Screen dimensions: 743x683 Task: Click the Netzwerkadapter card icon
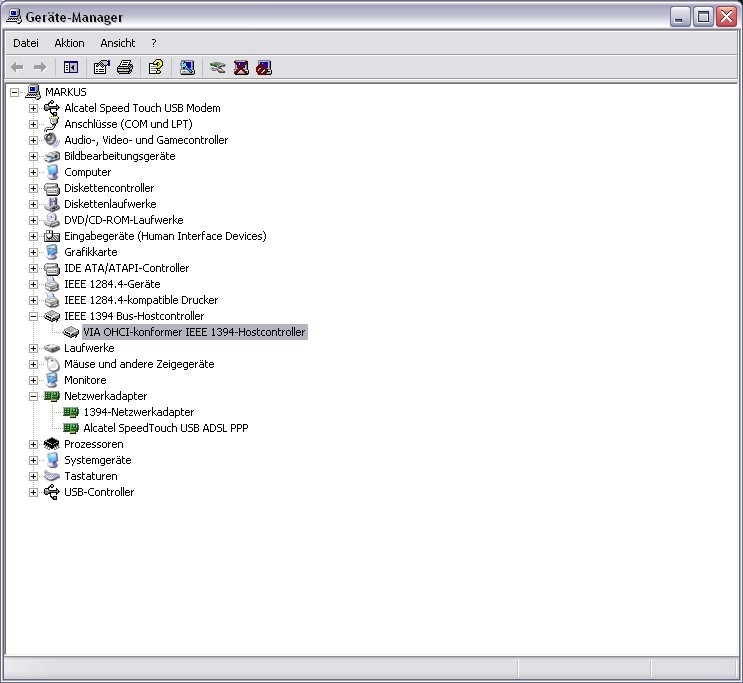[x=52, y=396]
